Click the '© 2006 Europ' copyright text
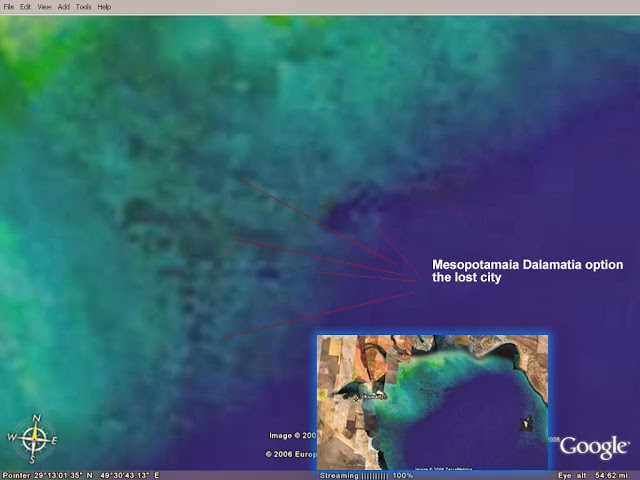640x480 pixels. [291, 454]
